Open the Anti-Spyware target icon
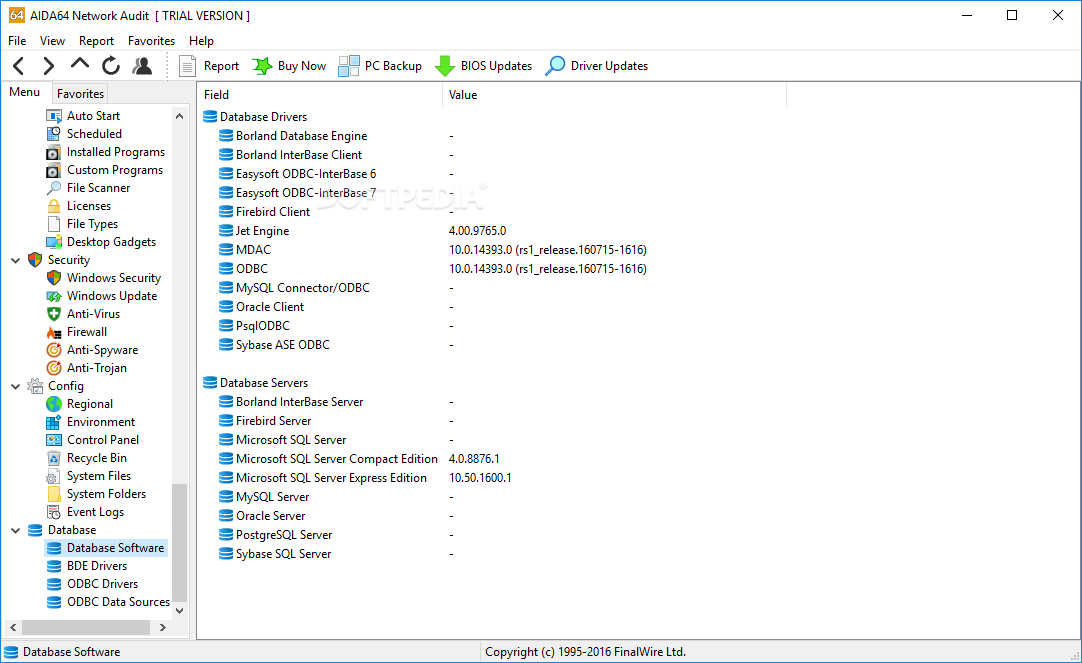 point(53,350)
